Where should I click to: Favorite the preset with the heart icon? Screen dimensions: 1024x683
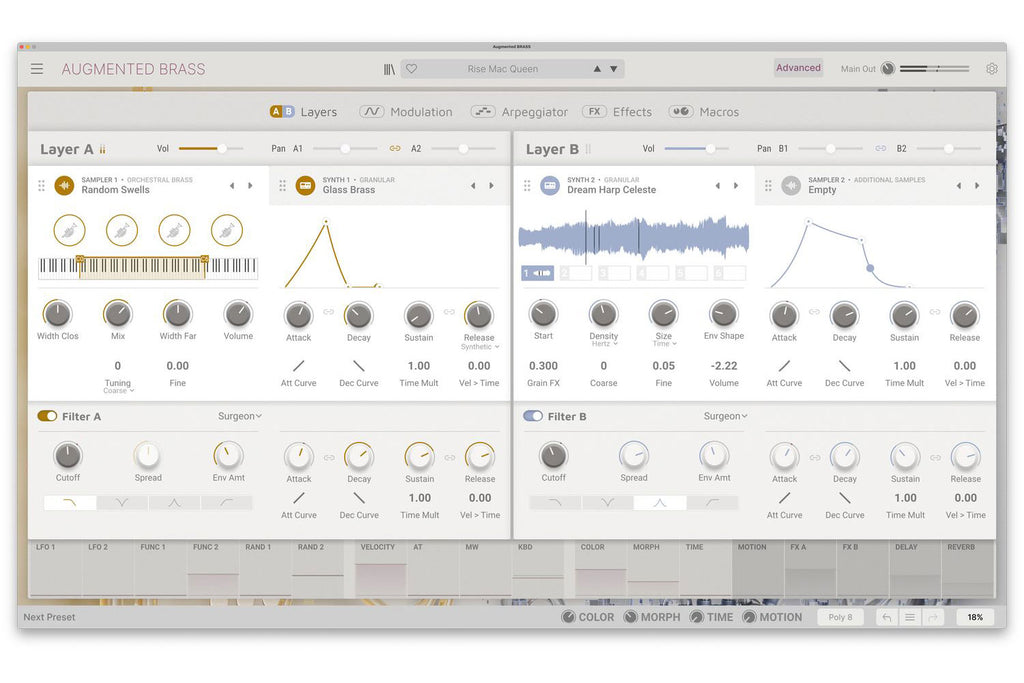click(411, 69)
